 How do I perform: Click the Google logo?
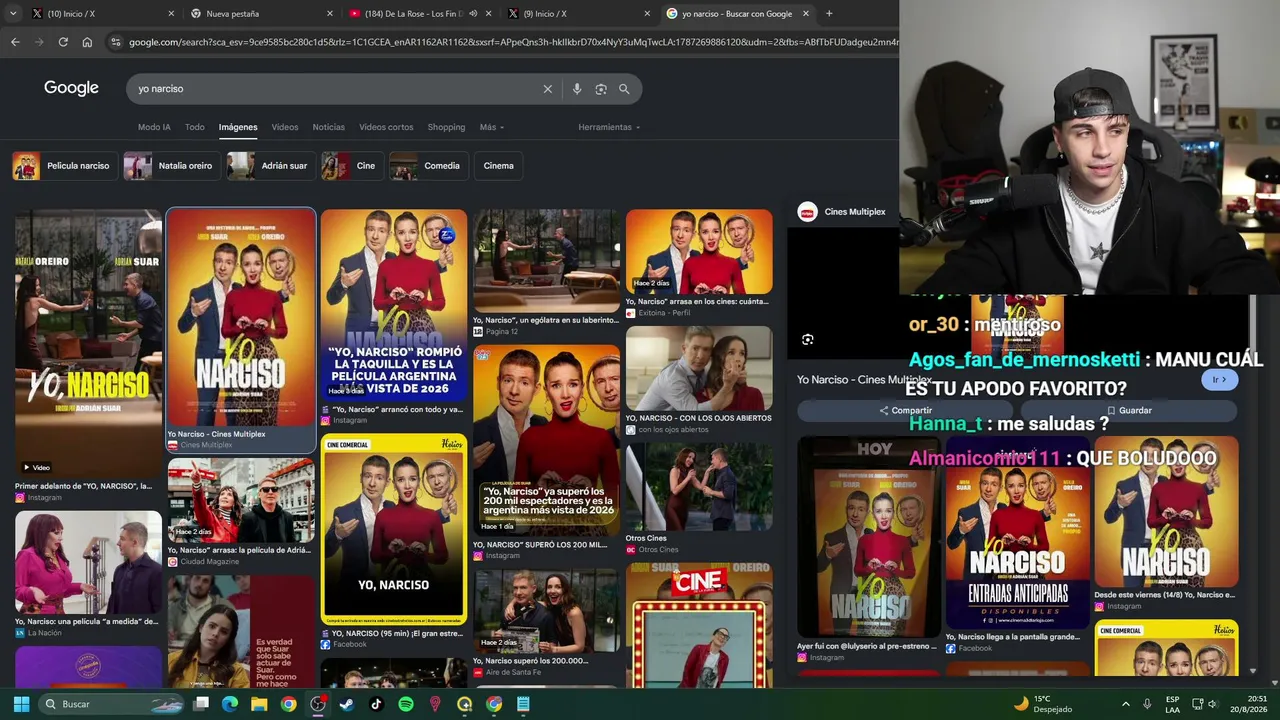71,88
